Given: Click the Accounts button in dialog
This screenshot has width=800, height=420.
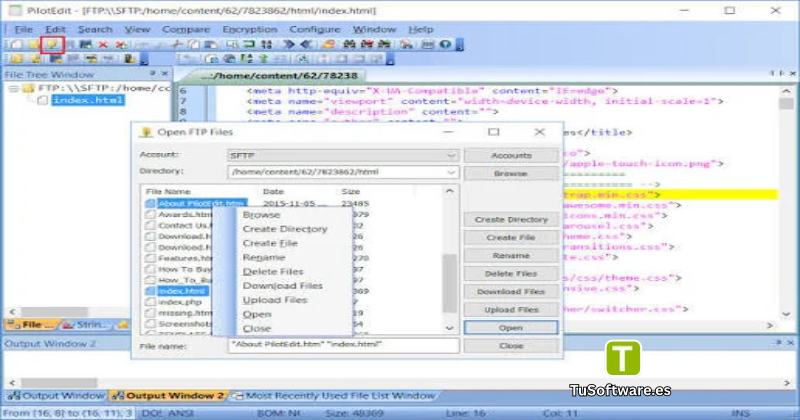Looking at the screenshot, I should point(511,155).
